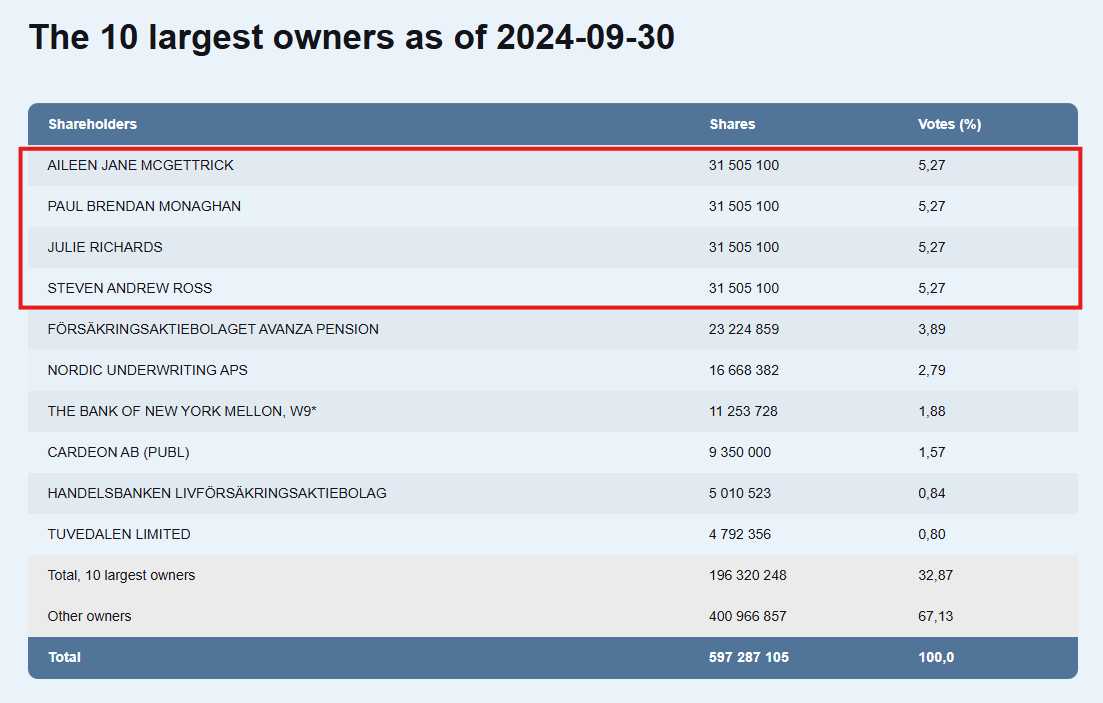The width and height of the screenshot is (1103, 703).
Task: Click the 'Total, 10 largest owners' label
Action: 121,575
